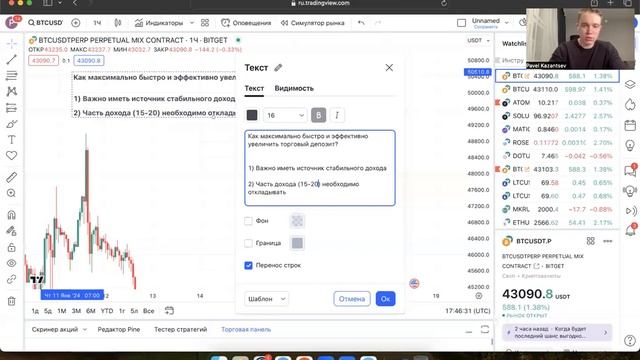Open the text color swatch
The image size is (640, 360).
click(x=252, y=116)
